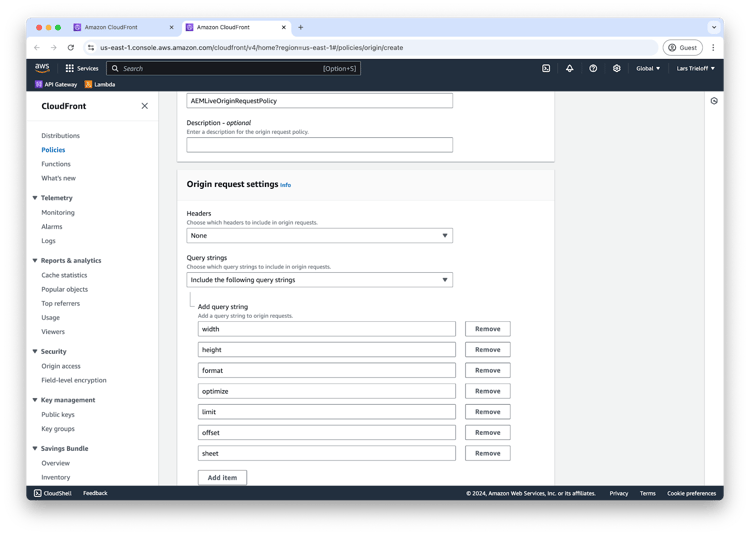Image resolution: width=750 pixels, height=535 pixels.
Task: Open the Headers dropdown set to None
Action: pyautogui.click(x=320, y=235)
